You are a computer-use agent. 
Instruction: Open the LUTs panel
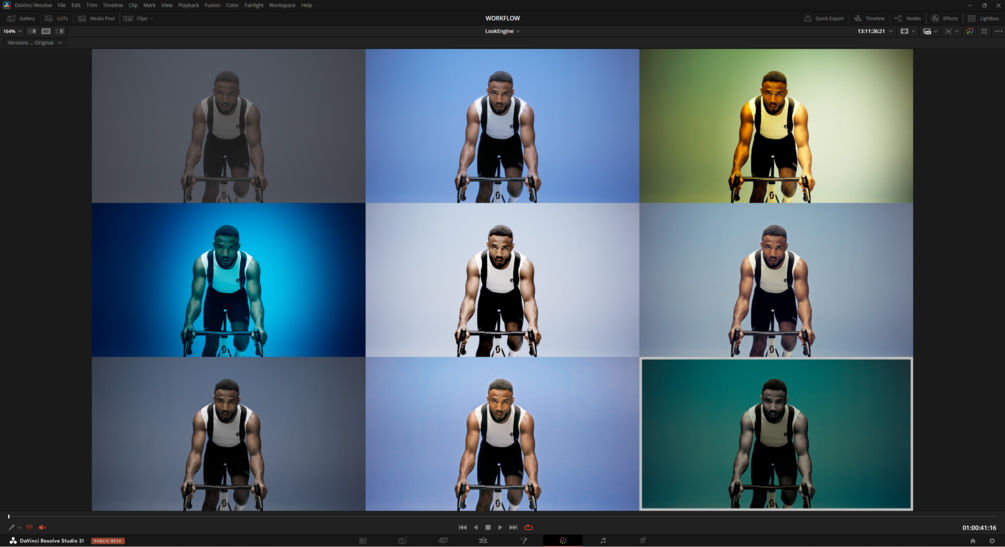[x=56, y=19]
